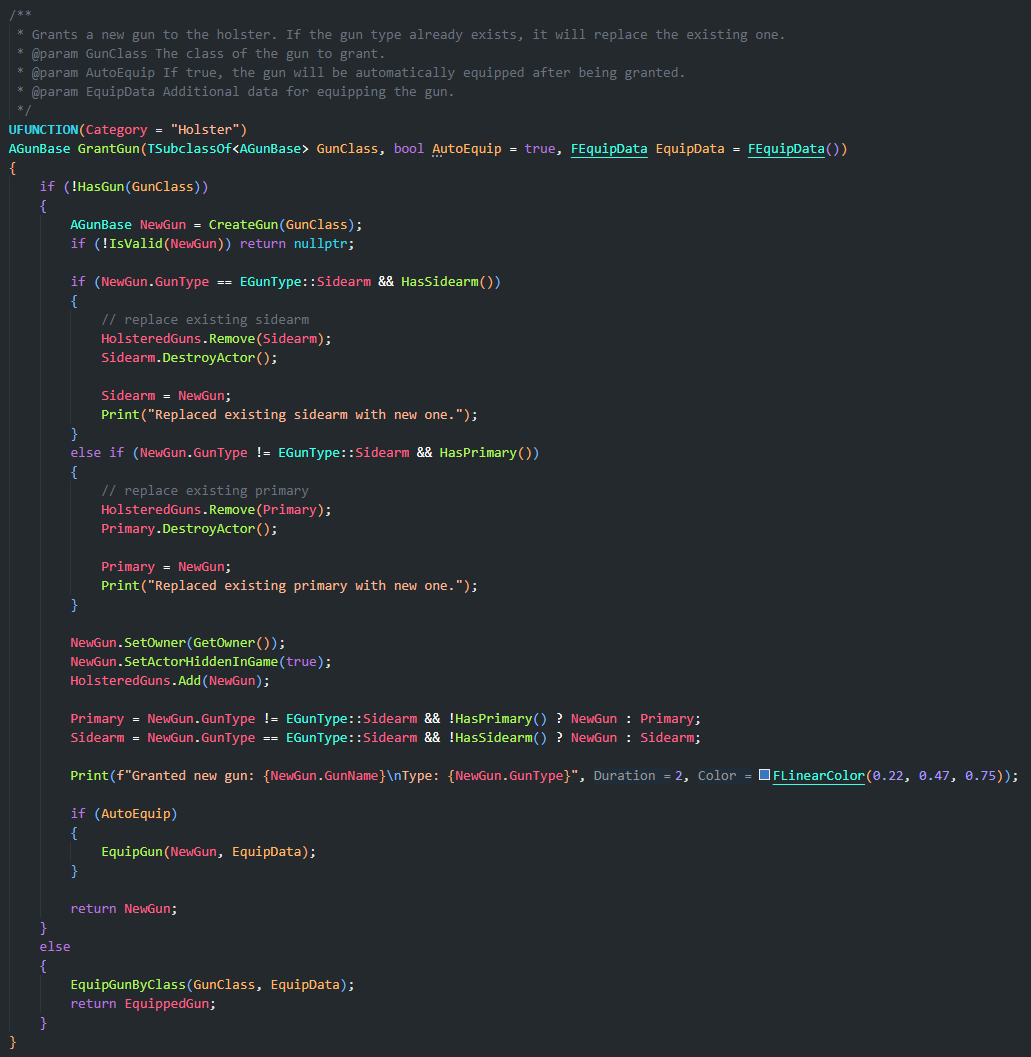Screen dimensions: 1031x1057
Task: Click the FEquipData parameter type before EquipData
Action: coord(609,148)
